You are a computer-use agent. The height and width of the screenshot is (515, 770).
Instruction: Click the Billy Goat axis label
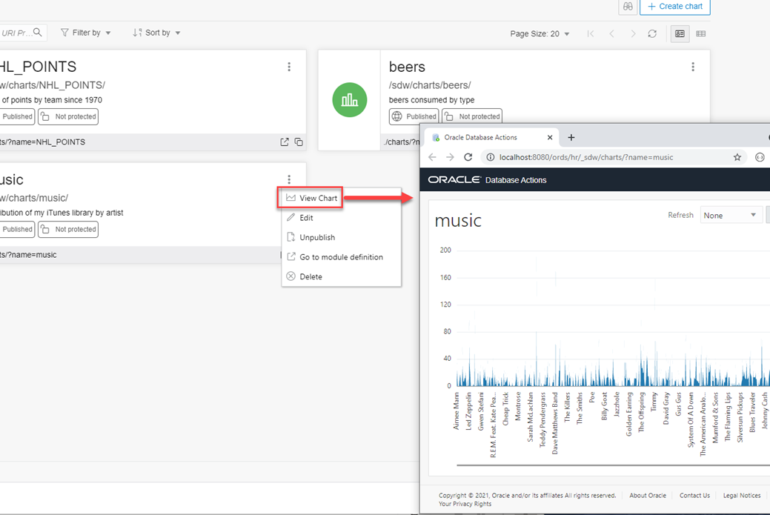tap(605, 406)
